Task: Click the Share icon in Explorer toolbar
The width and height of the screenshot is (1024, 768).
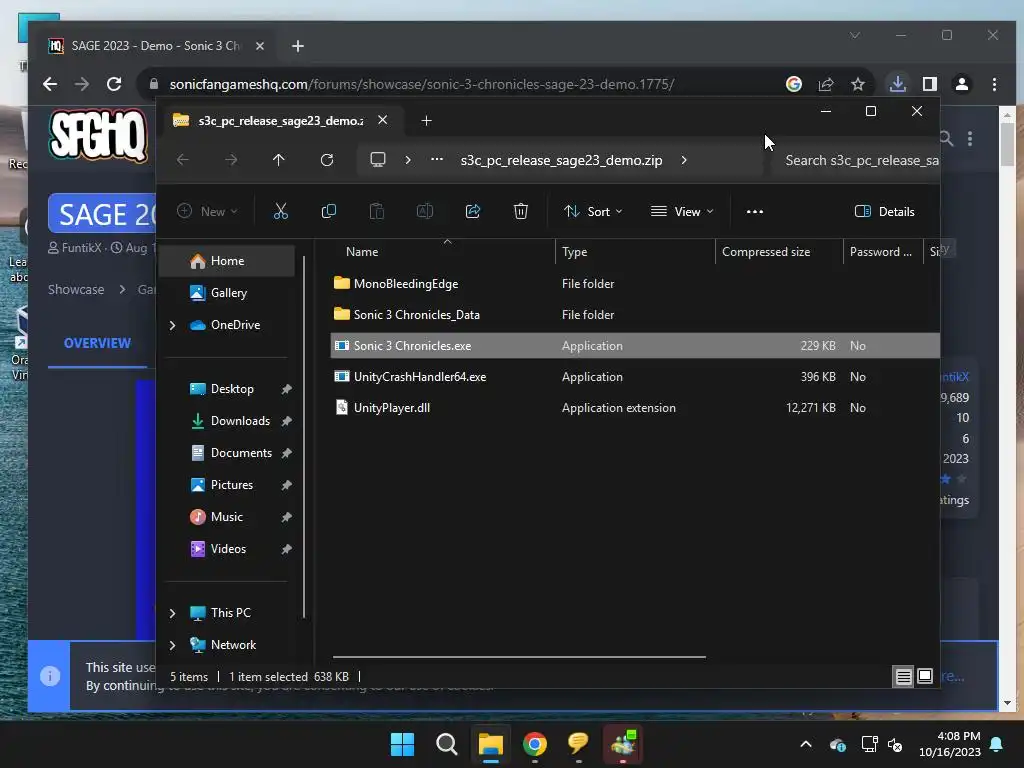Action: [x=473, y=211]
